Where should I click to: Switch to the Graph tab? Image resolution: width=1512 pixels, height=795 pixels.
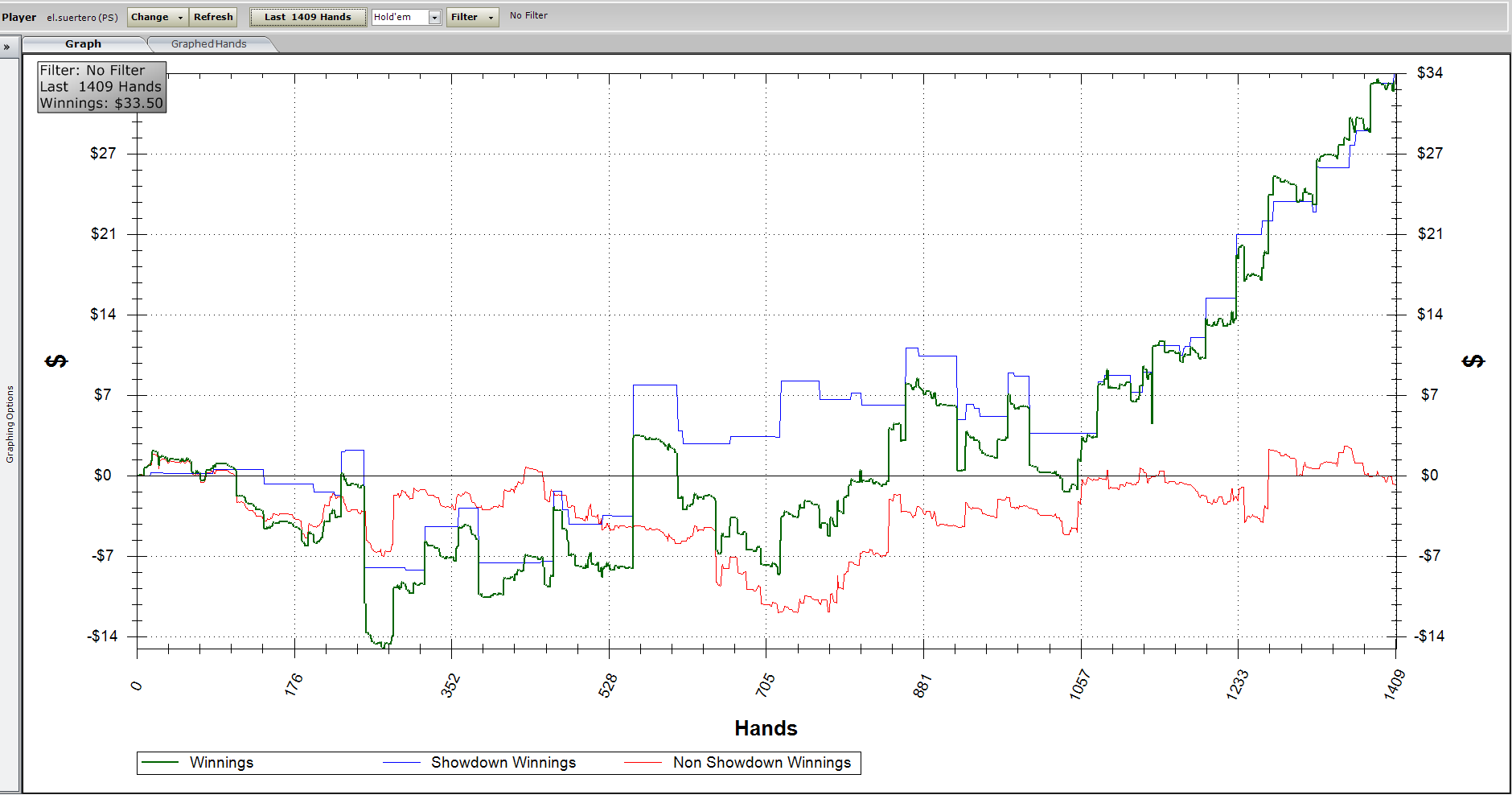84,44
